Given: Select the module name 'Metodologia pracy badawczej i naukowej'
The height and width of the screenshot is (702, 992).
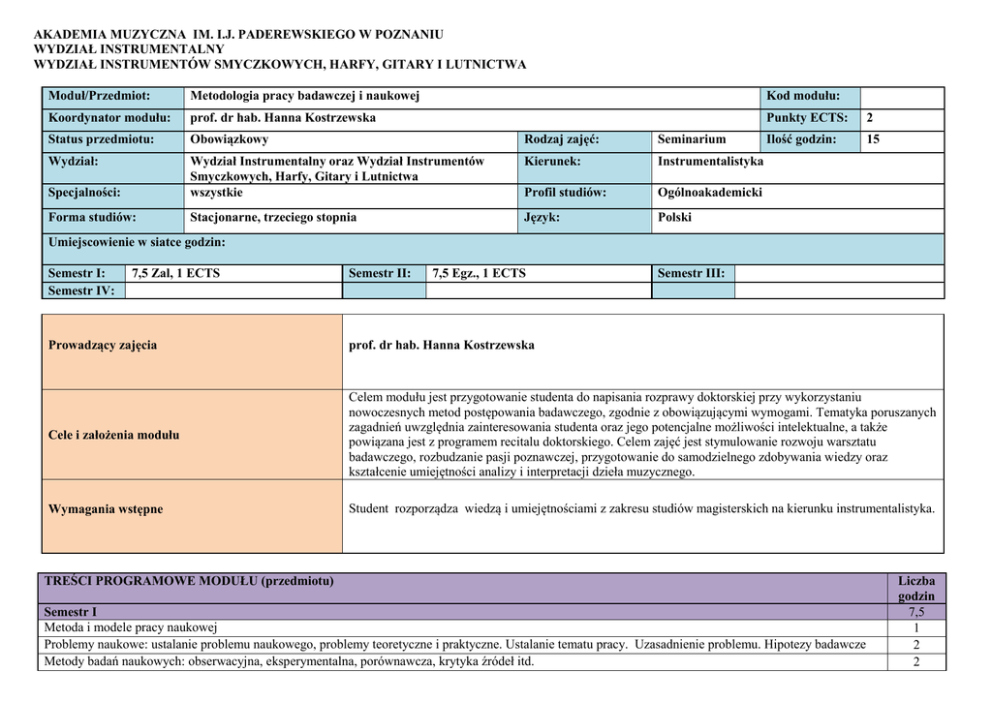Looking at the screenshot, I should [304, 96].
